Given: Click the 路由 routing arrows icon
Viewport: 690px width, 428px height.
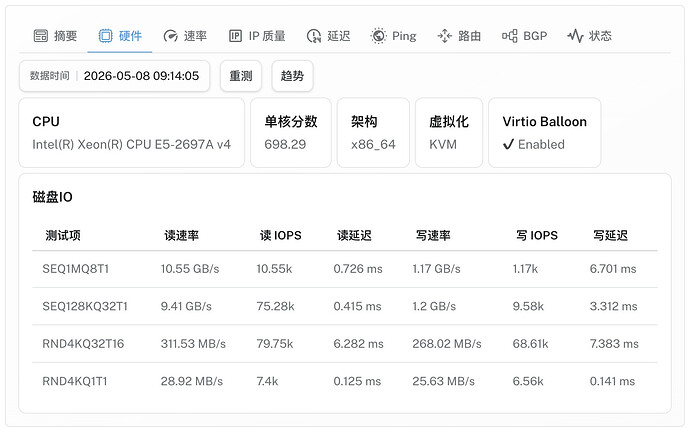Looking at the screenshot, I should [x=444, y=36].
